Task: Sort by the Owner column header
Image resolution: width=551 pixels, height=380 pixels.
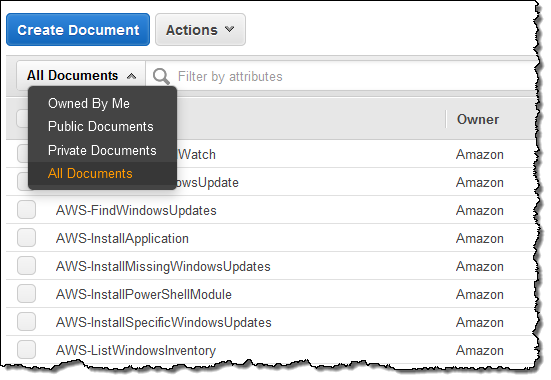Action: coord(478,120)
